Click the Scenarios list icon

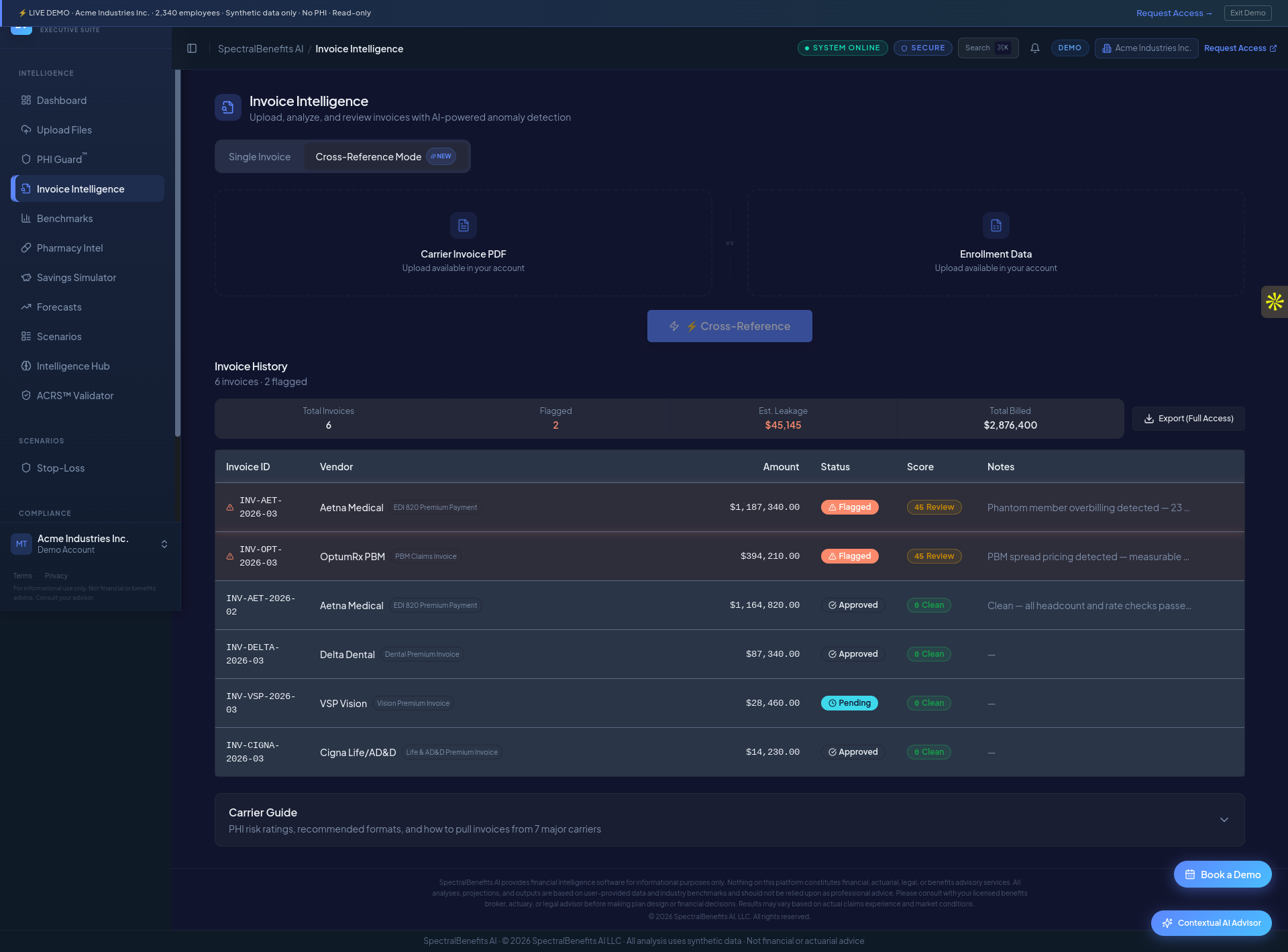pos(26,336)
